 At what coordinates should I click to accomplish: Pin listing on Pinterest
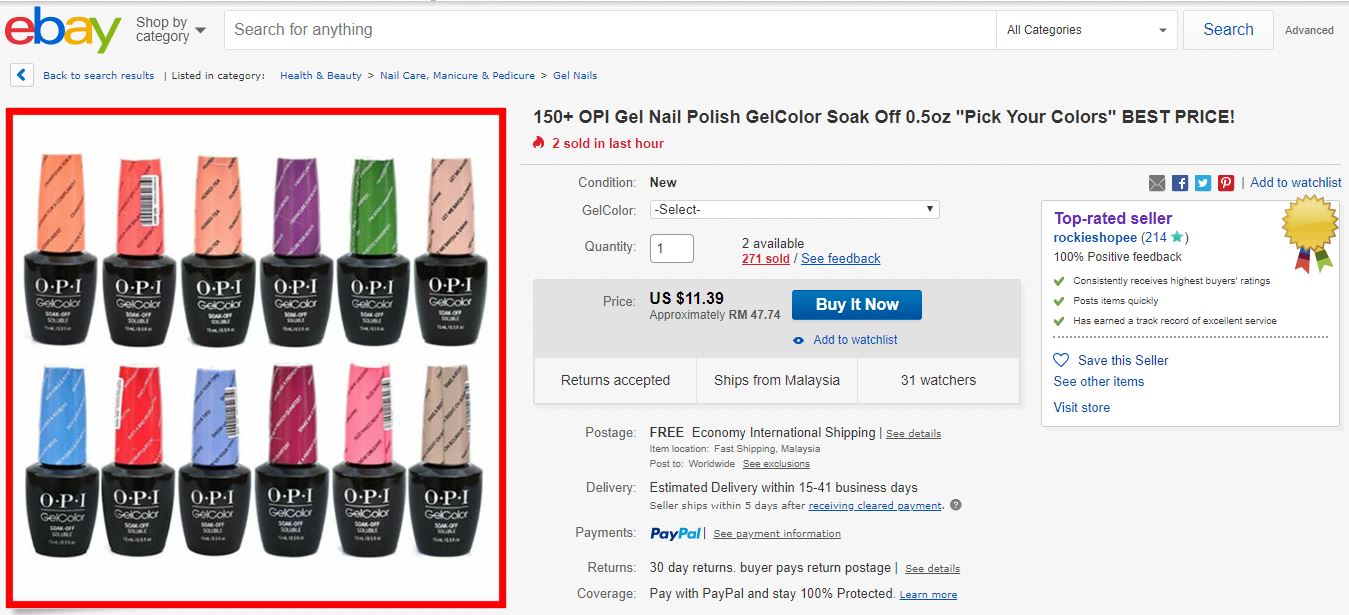click(1226, 182)
